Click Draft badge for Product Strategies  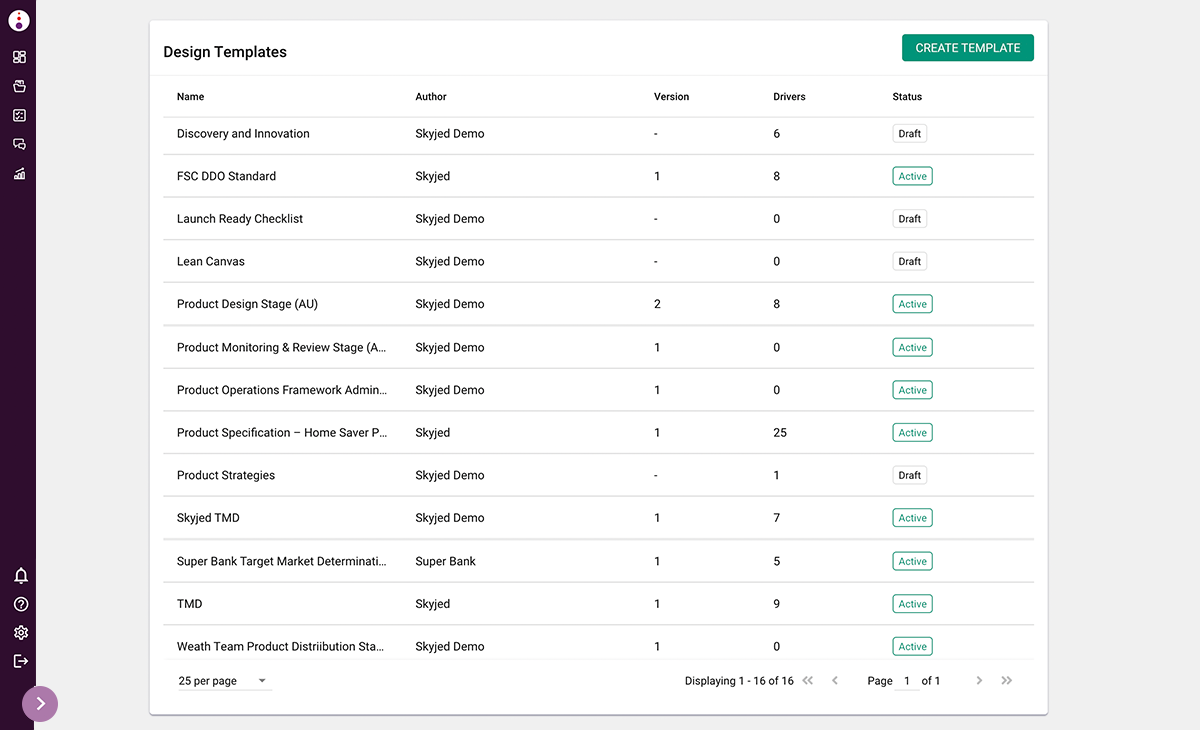click(910, 476)
